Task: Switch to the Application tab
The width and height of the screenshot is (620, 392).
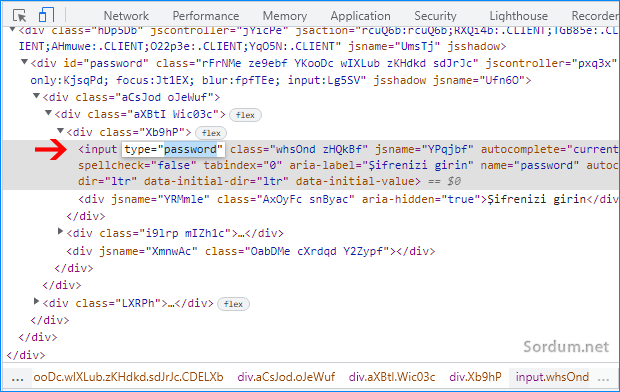Action: point(360,16)
